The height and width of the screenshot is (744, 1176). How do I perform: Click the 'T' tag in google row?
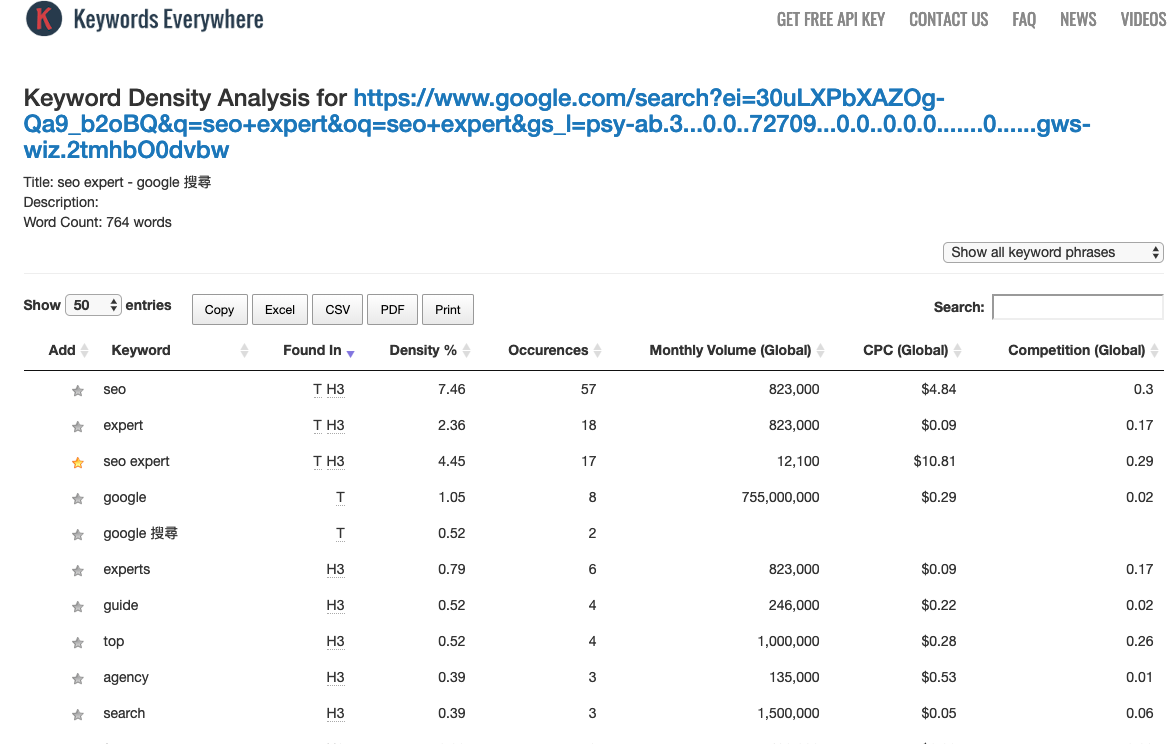tap(340, 497)
